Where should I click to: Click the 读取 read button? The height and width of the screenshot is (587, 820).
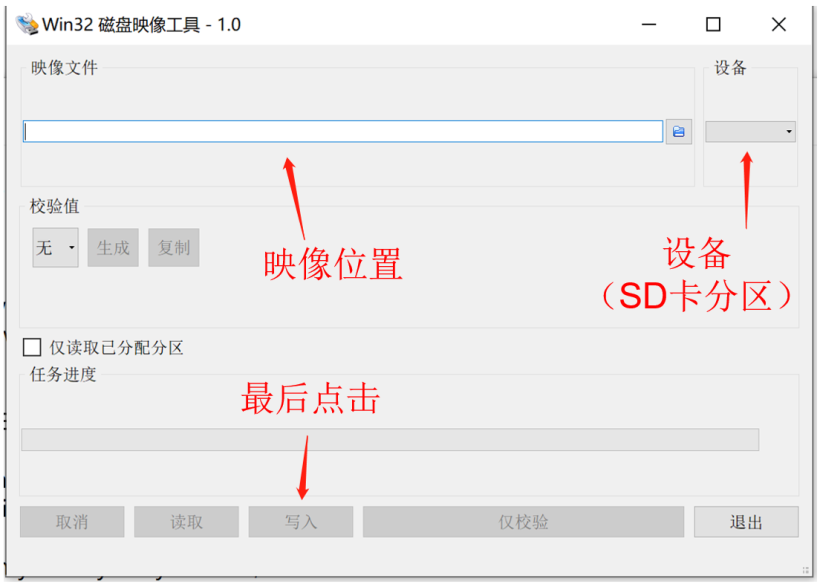click(x=186, y=521)
